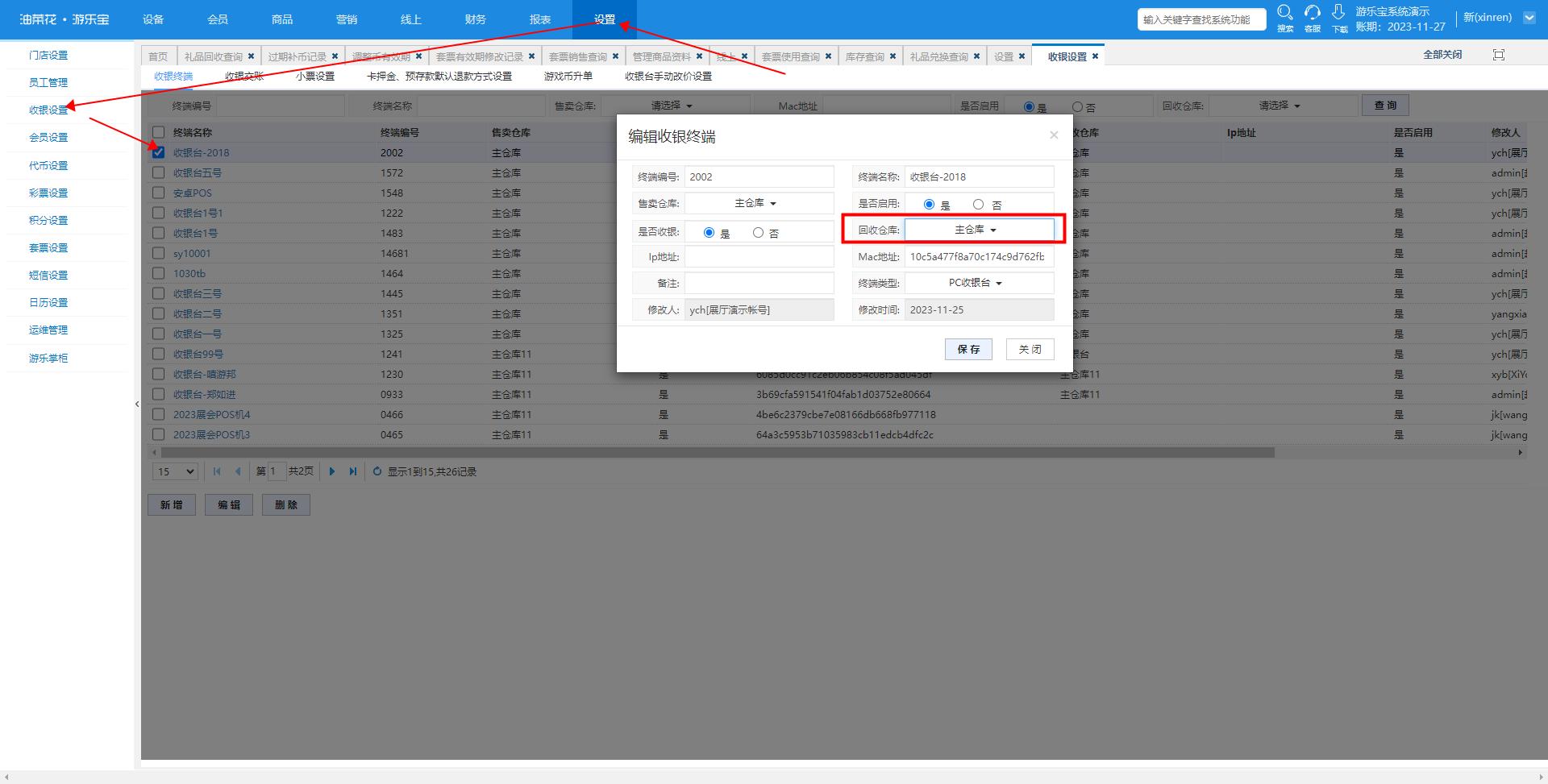
Task: Select 否 for 是否启用 in dialog
Action: tap(978, 205)
